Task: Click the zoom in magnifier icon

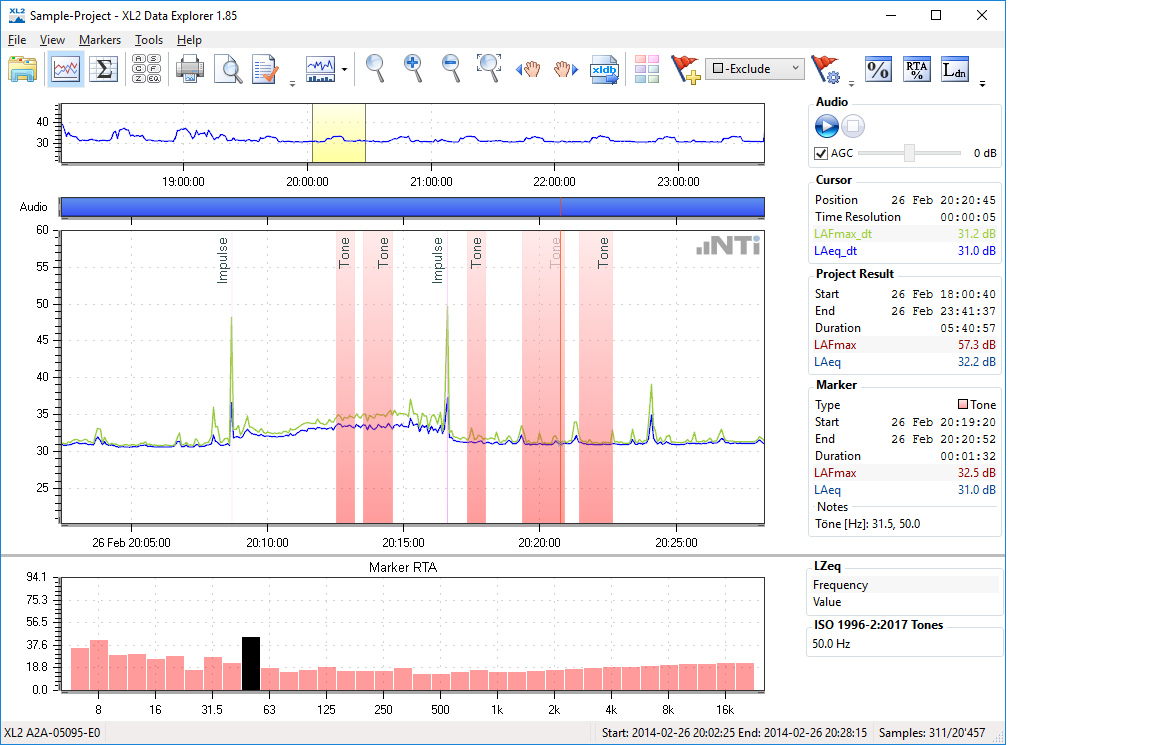Action: click(413, 68)
